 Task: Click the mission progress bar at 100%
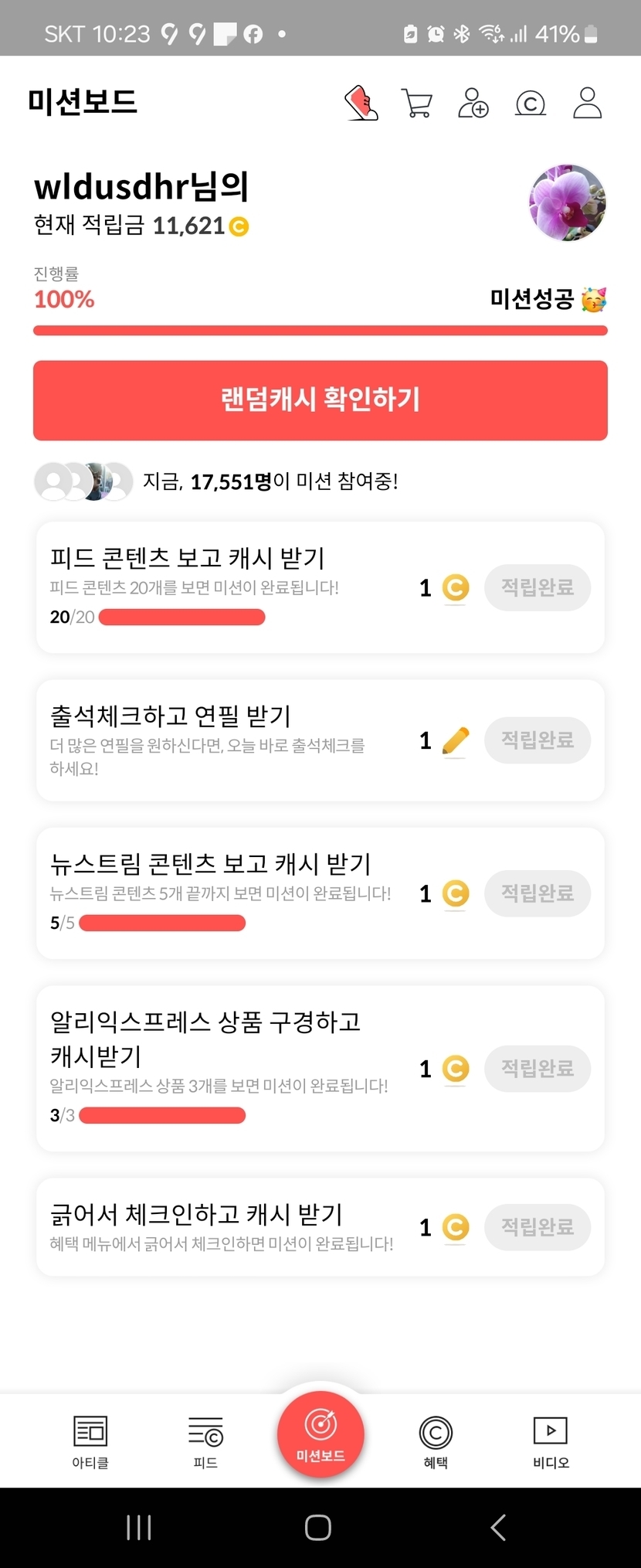click(320, 331)
